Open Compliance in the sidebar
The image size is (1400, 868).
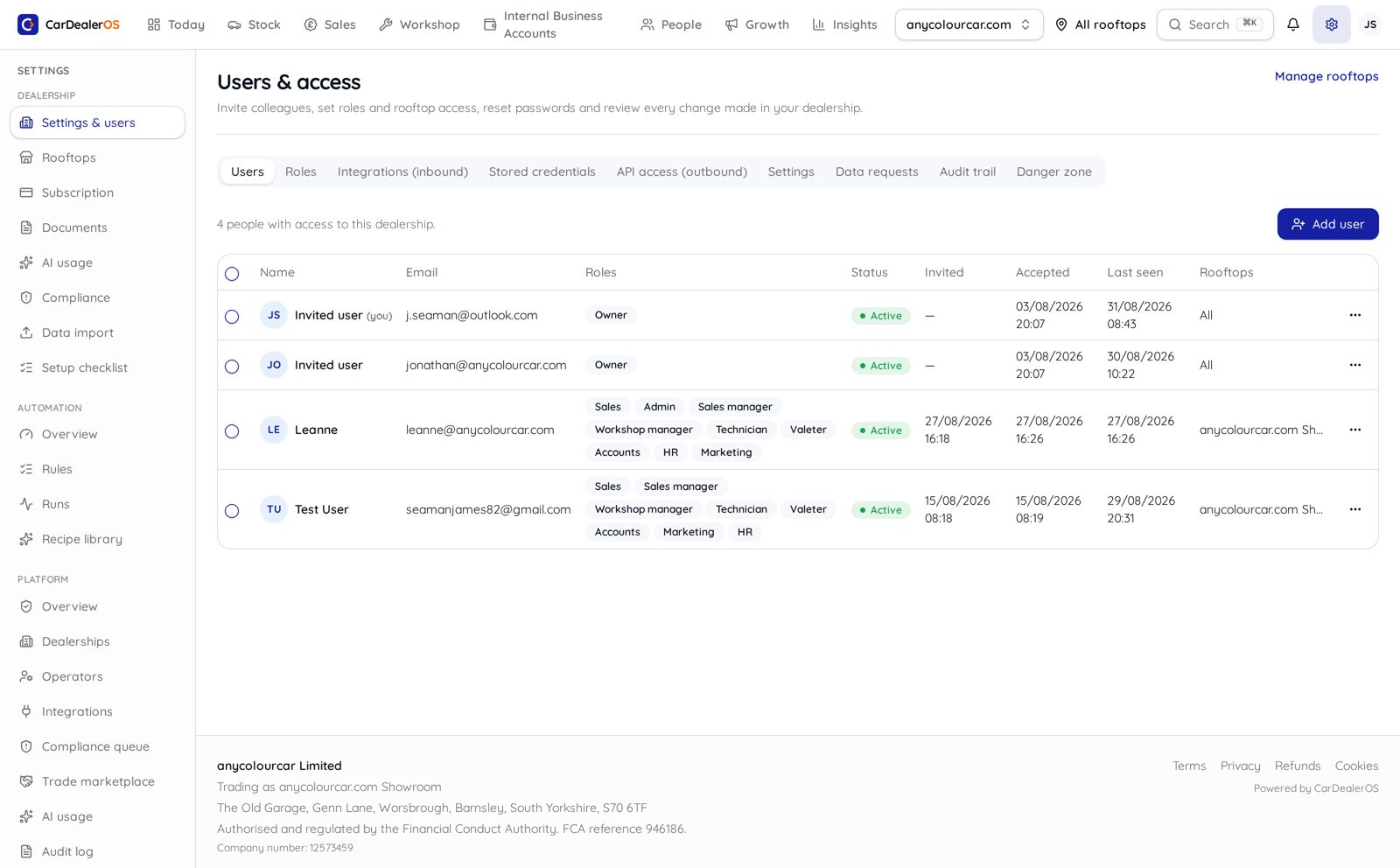pyautogui.click(x=97, y=297)
